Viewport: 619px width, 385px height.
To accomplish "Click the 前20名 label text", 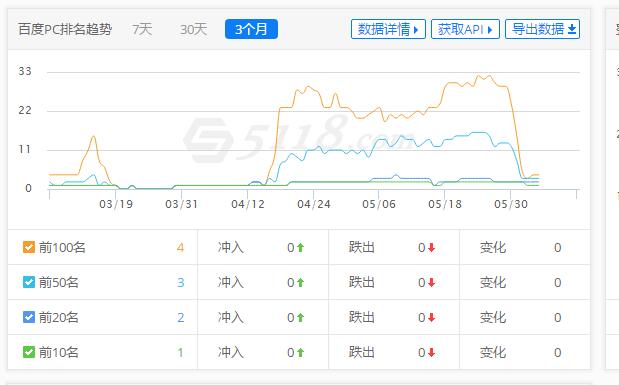I will pos(58,317).
